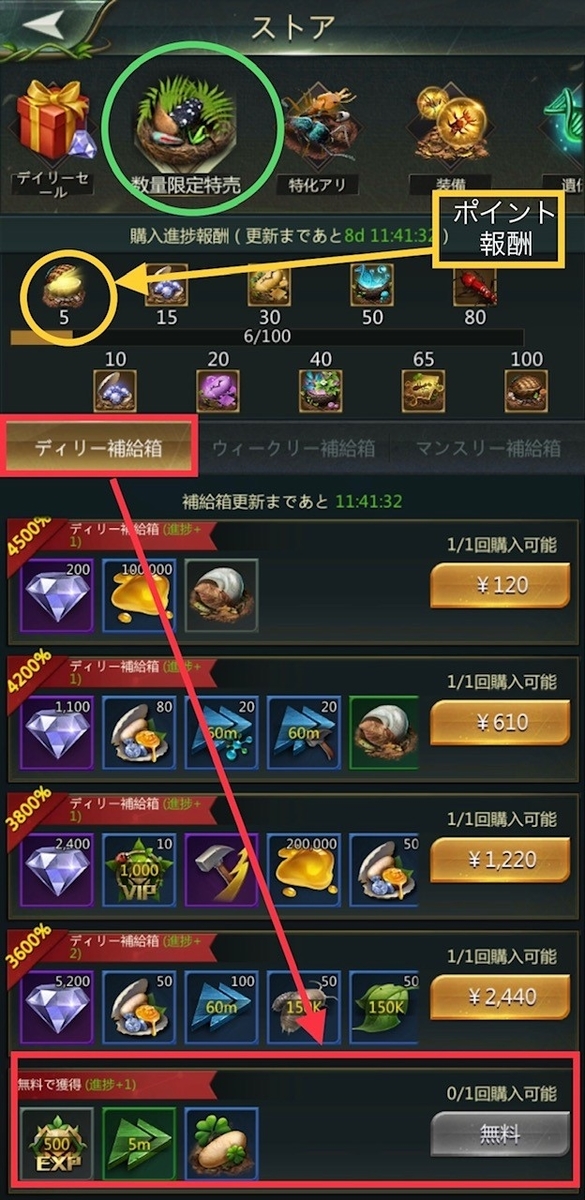Tap the 50-point reward chest icon
Viewport: 585px width, 1200px height.
point(372,285)
